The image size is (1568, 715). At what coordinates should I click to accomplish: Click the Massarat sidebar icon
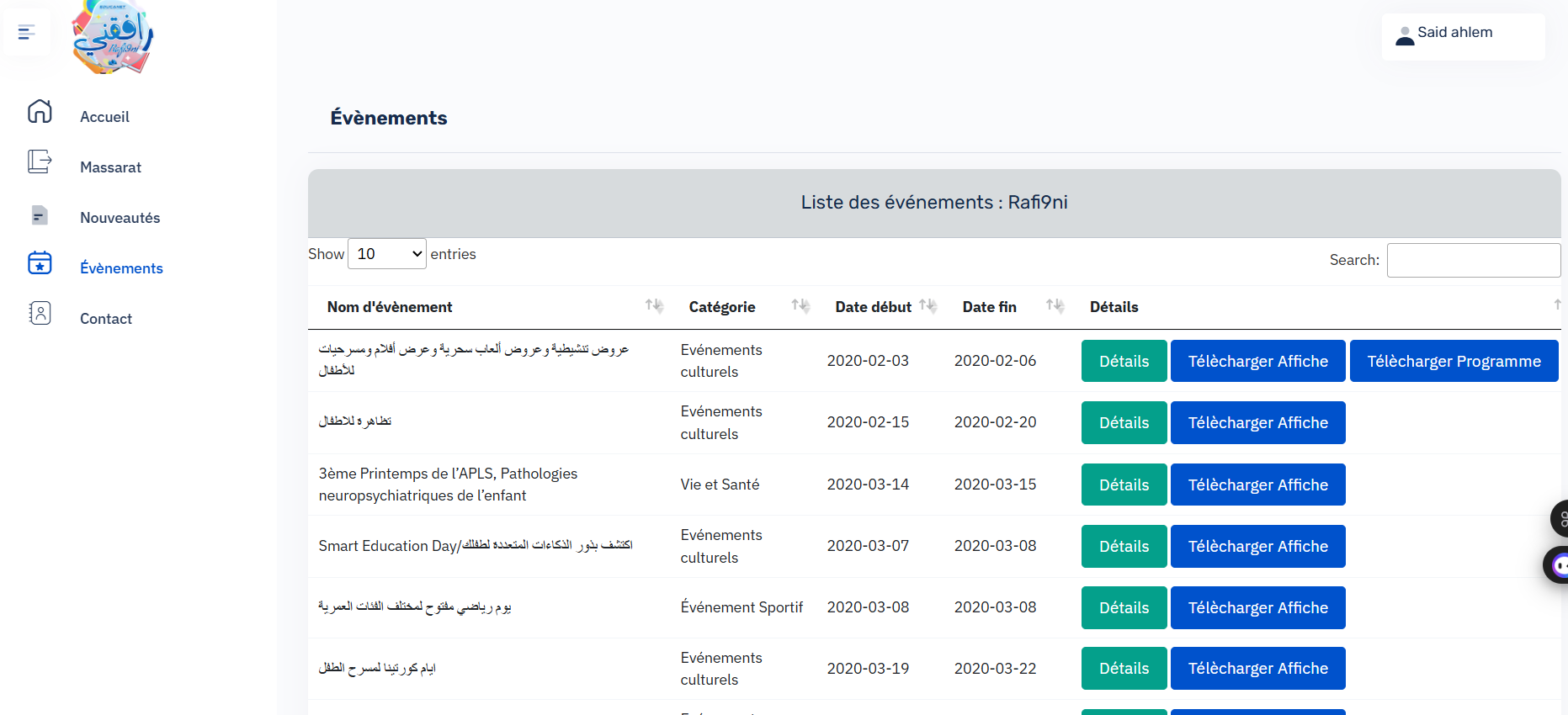click(40, 162)
